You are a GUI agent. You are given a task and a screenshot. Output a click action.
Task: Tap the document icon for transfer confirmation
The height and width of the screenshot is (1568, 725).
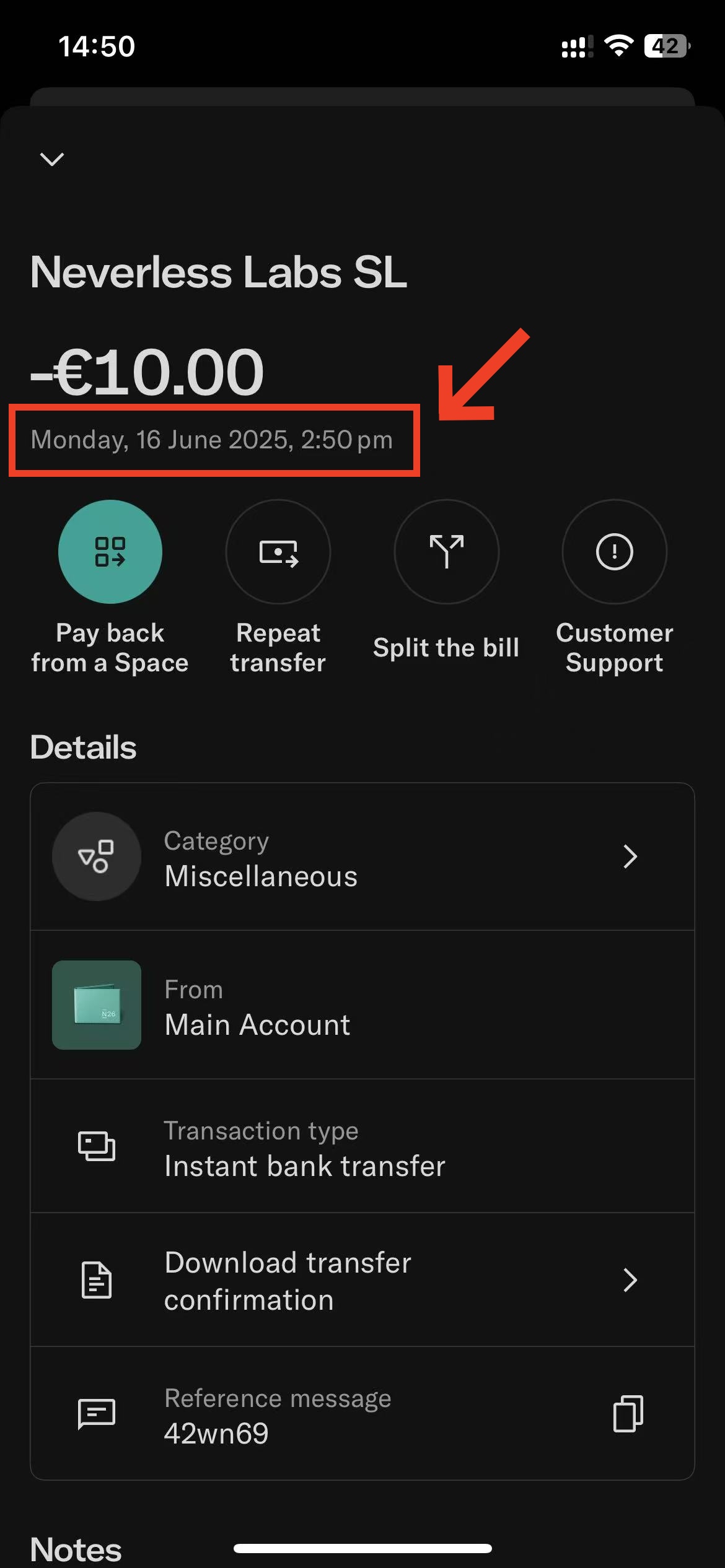click(x=96, y=1280)
